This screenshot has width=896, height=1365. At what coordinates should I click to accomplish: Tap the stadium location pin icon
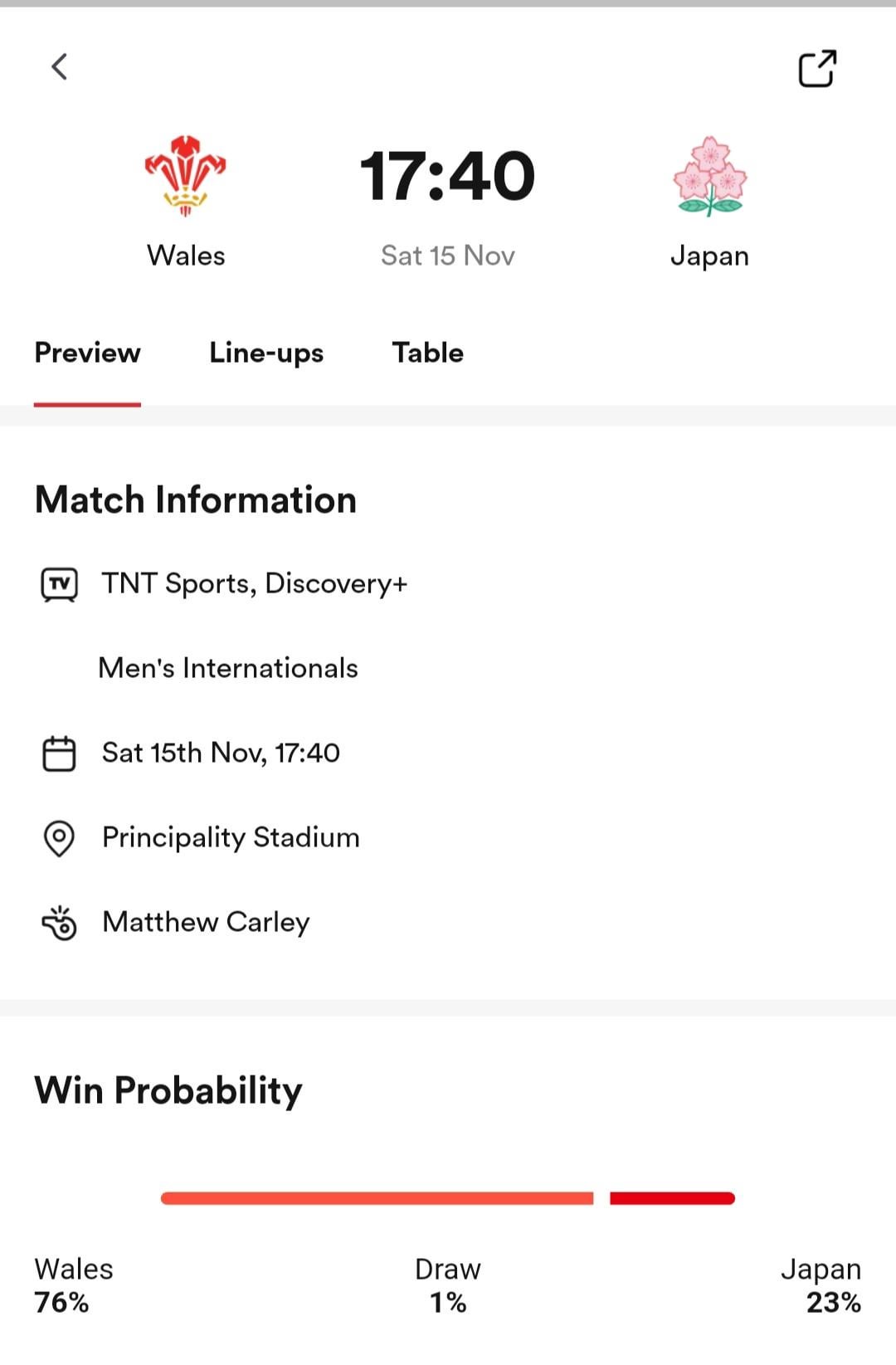(59, 838)
